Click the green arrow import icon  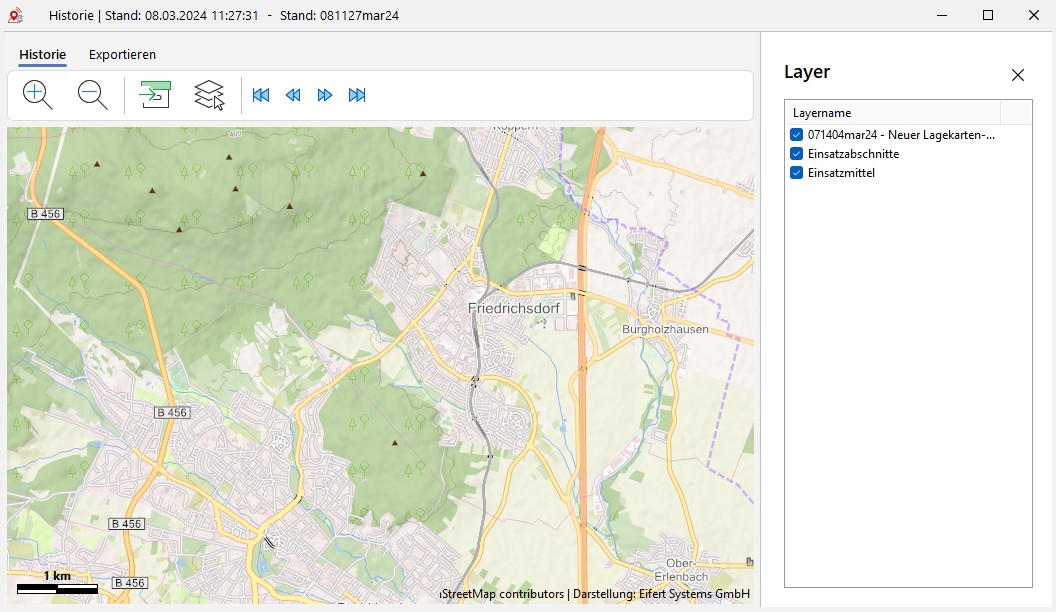155,95
